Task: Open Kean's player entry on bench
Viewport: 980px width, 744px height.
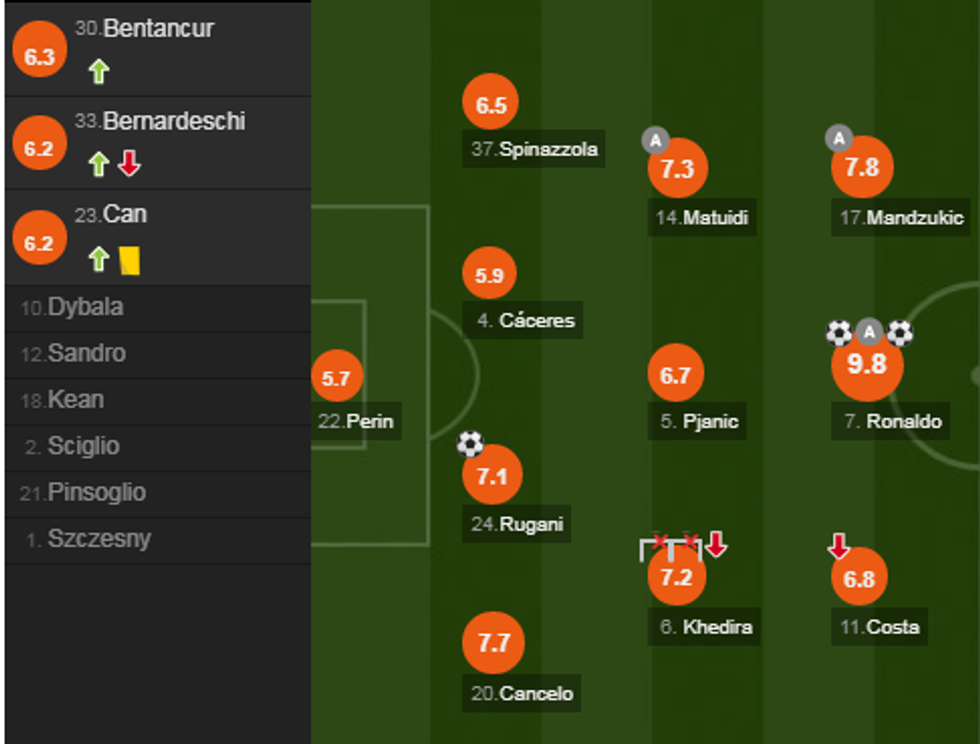Action: [75, 400]
